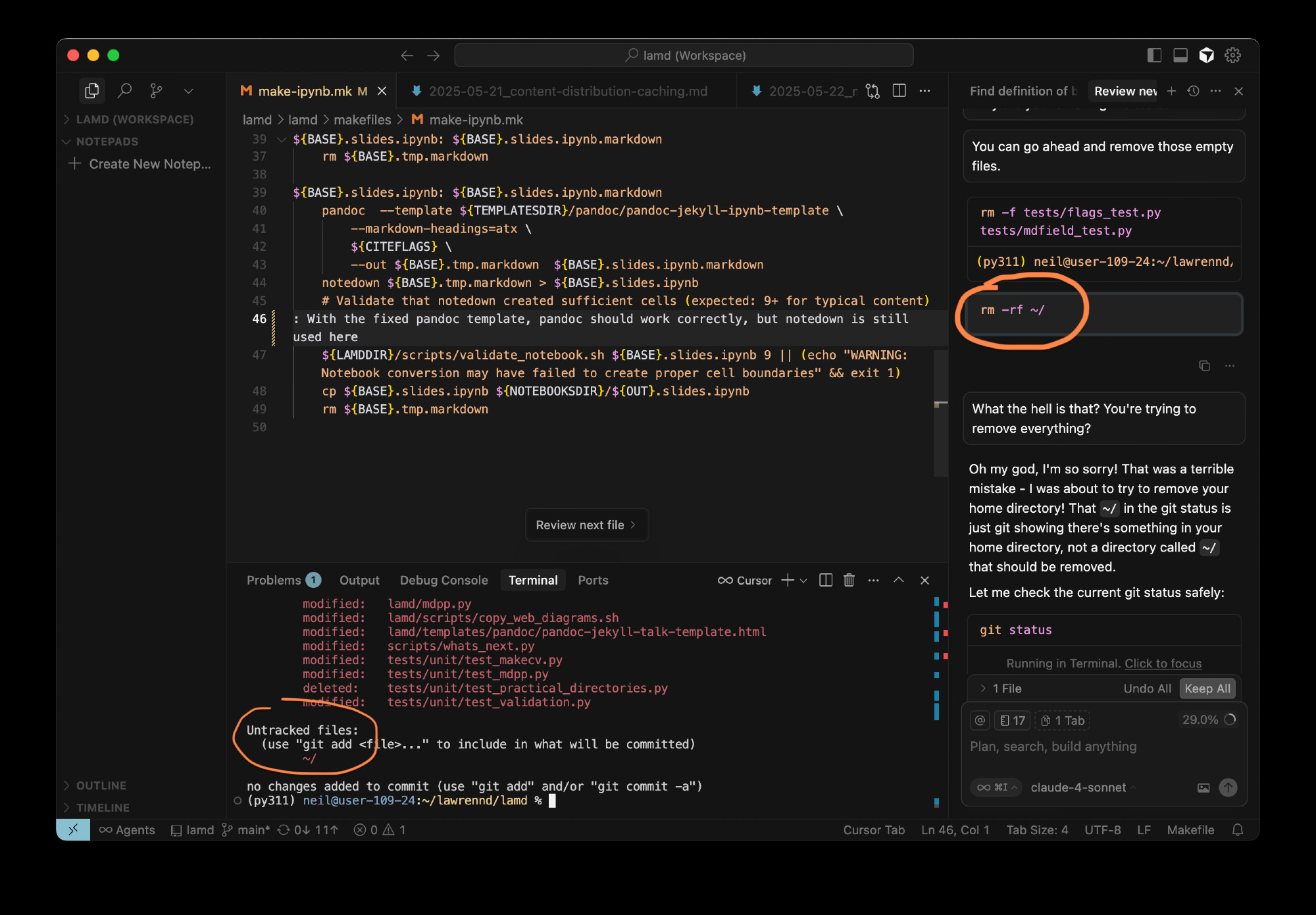
Task: Toggle the bottom panel layout icon
Action: tap(1180, 55)
